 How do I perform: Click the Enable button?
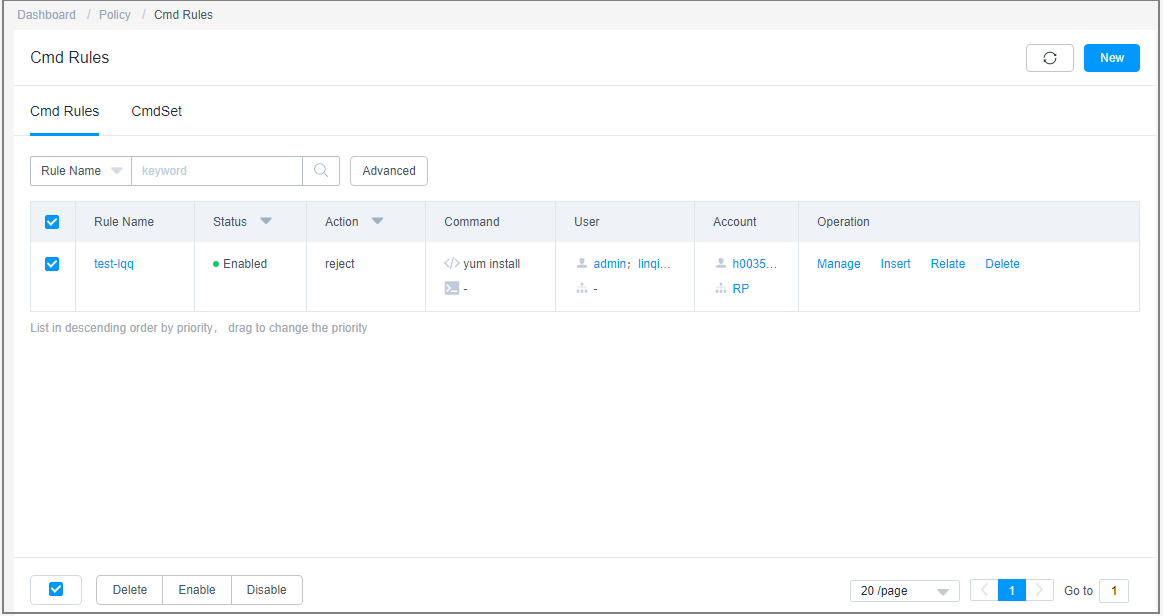point(197,590)
